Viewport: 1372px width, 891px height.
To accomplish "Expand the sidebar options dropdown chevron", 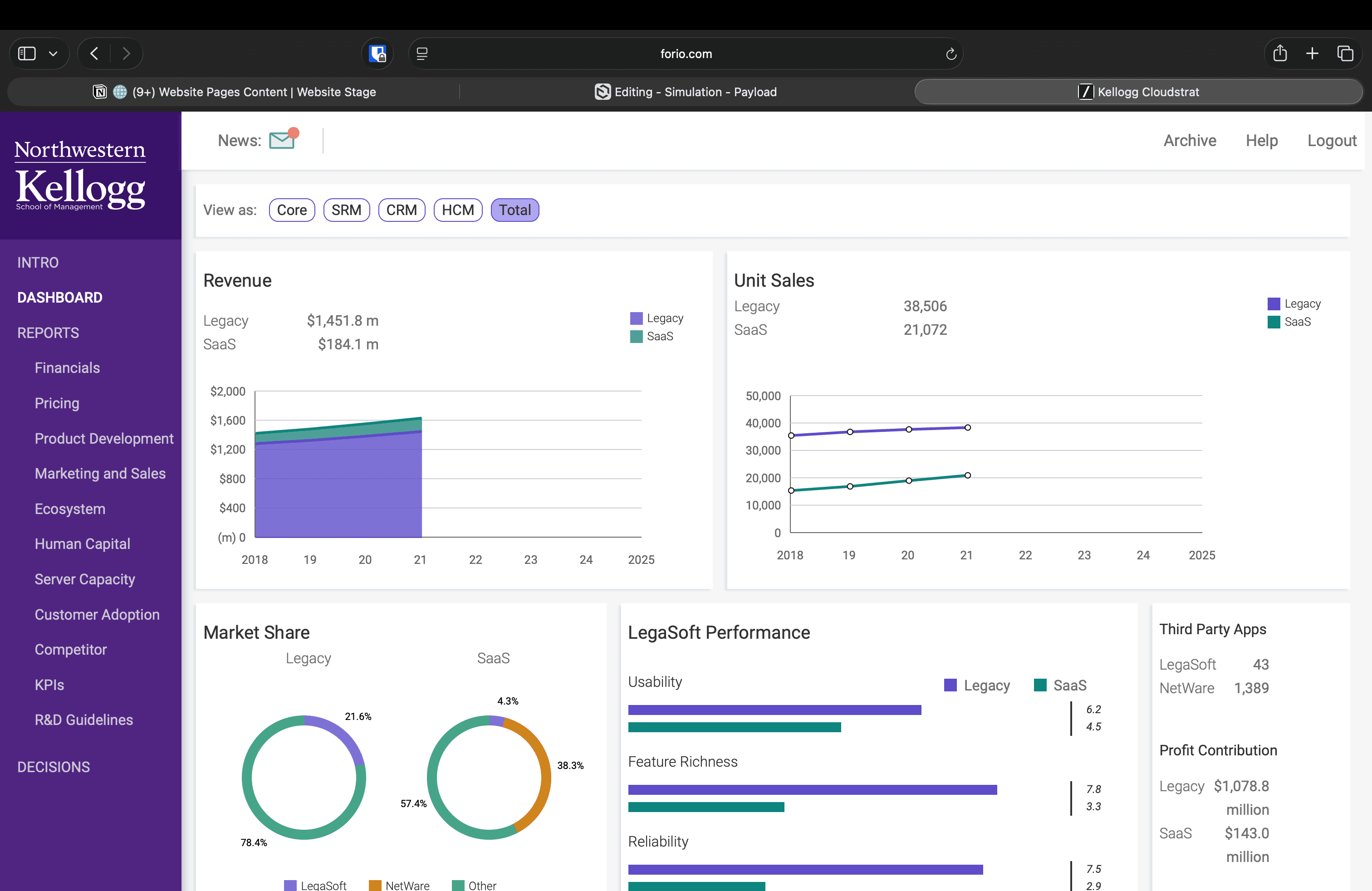I will coord(53,54).
